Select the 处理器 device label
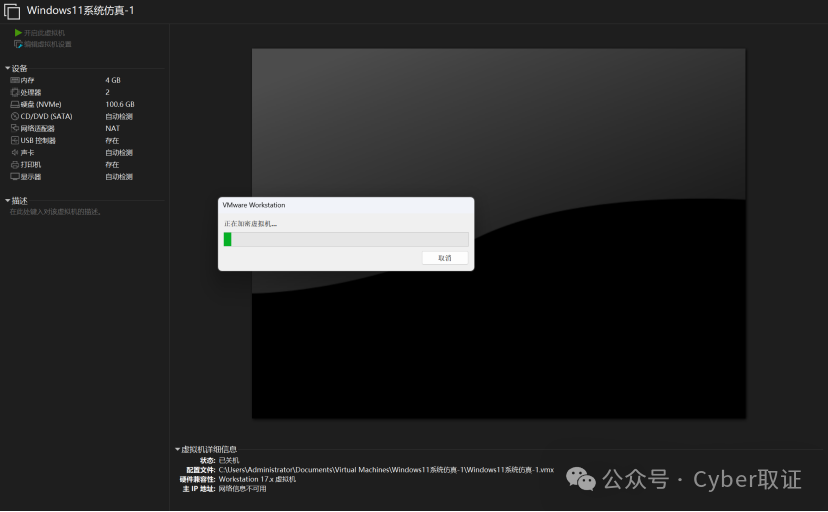Screen dimensions: 828x512 click(31, 92)
